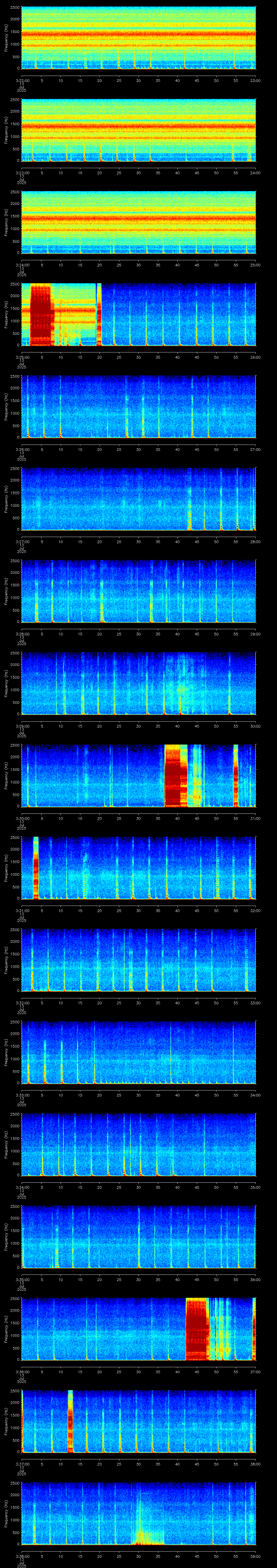Open the spectrogram panel starting at 3:35:00

point(139,1237)
